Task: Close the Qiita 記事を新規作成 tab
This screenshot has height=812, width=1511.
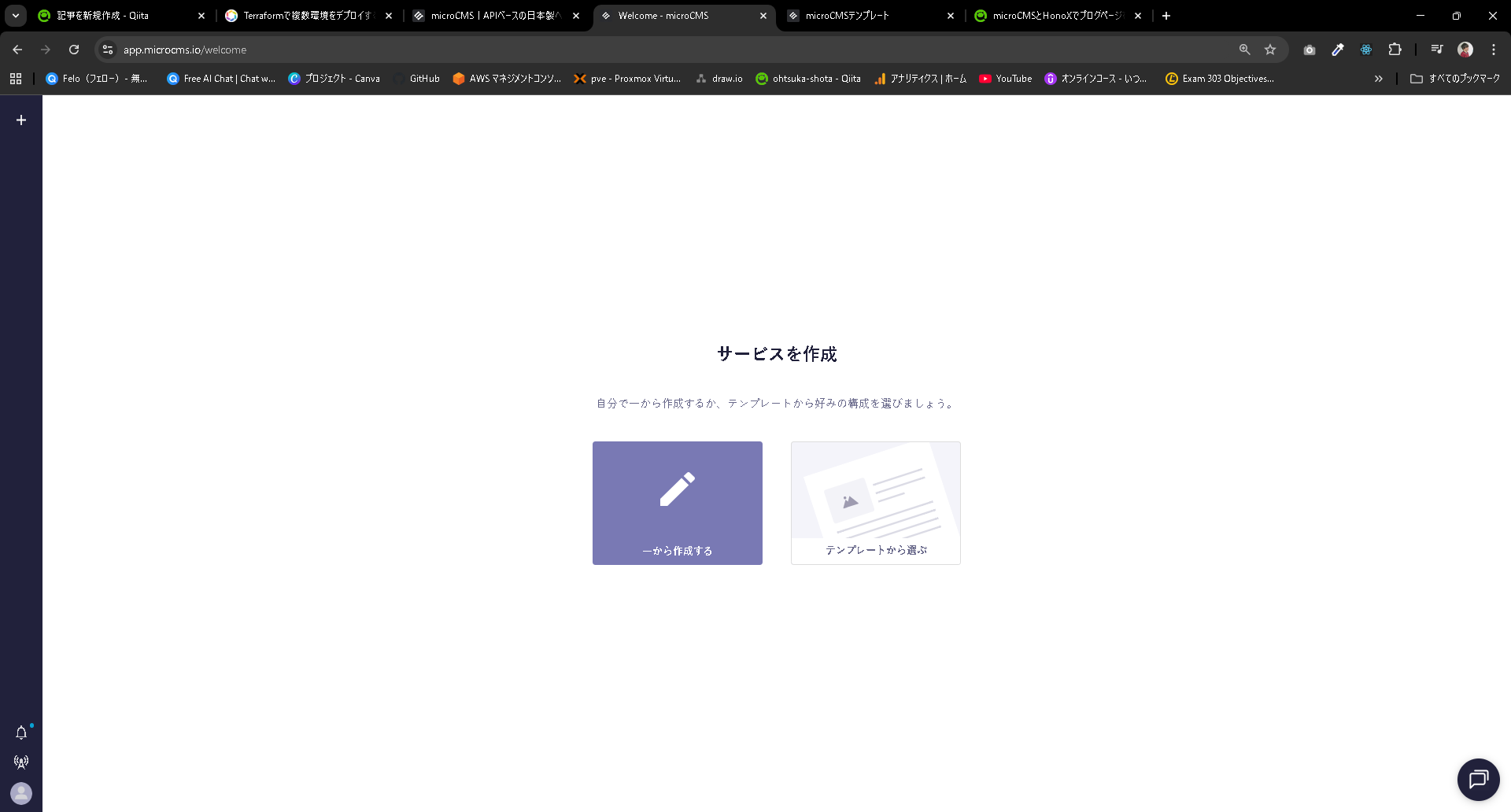Action: (201, 16)
